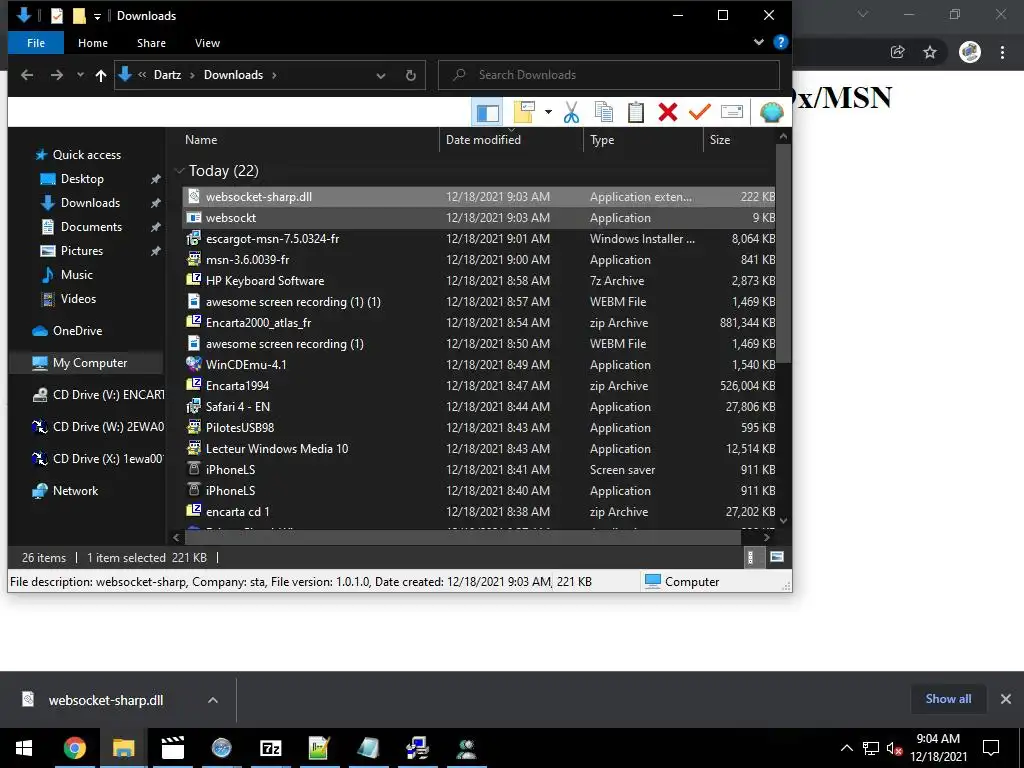Open the Explorer help question icon
Screen dimensions: 1024x768
pos(780,42)
